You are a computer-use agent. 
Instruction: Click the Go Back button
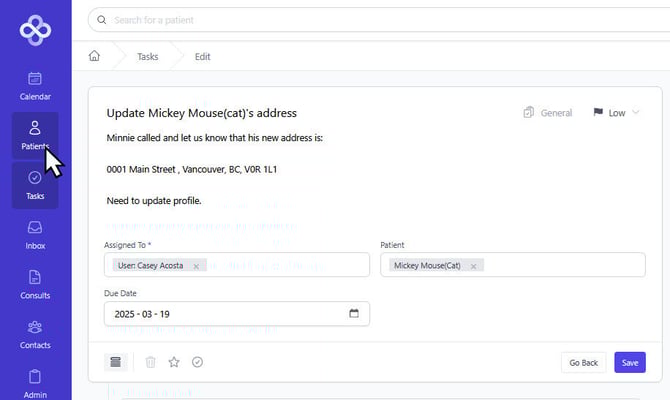584,362
